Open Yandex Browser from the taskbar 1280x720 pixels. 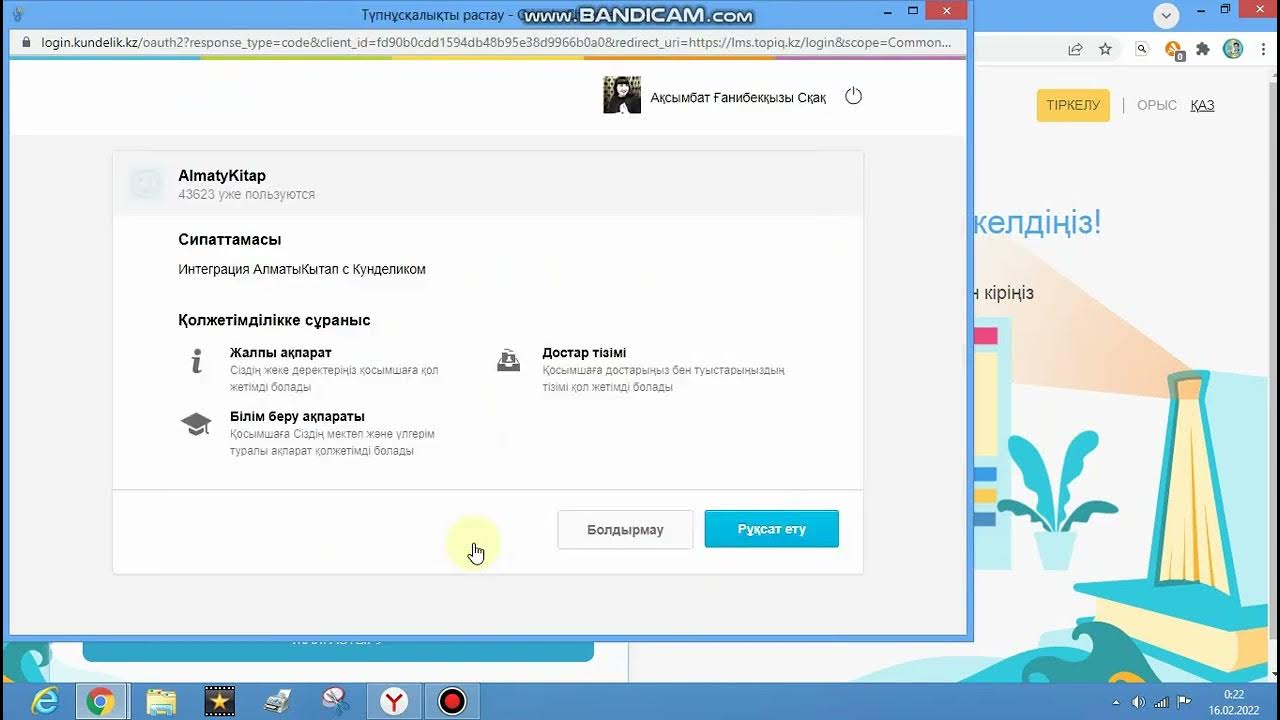coord(395,701)
